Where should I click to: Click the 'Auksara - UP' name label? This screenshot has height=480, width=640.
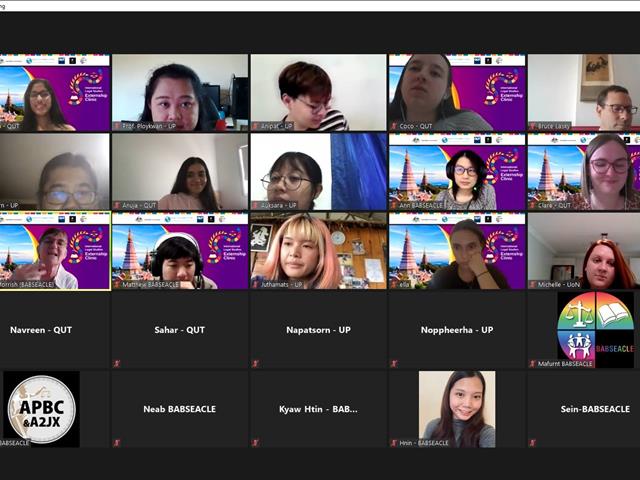(278, 205)
